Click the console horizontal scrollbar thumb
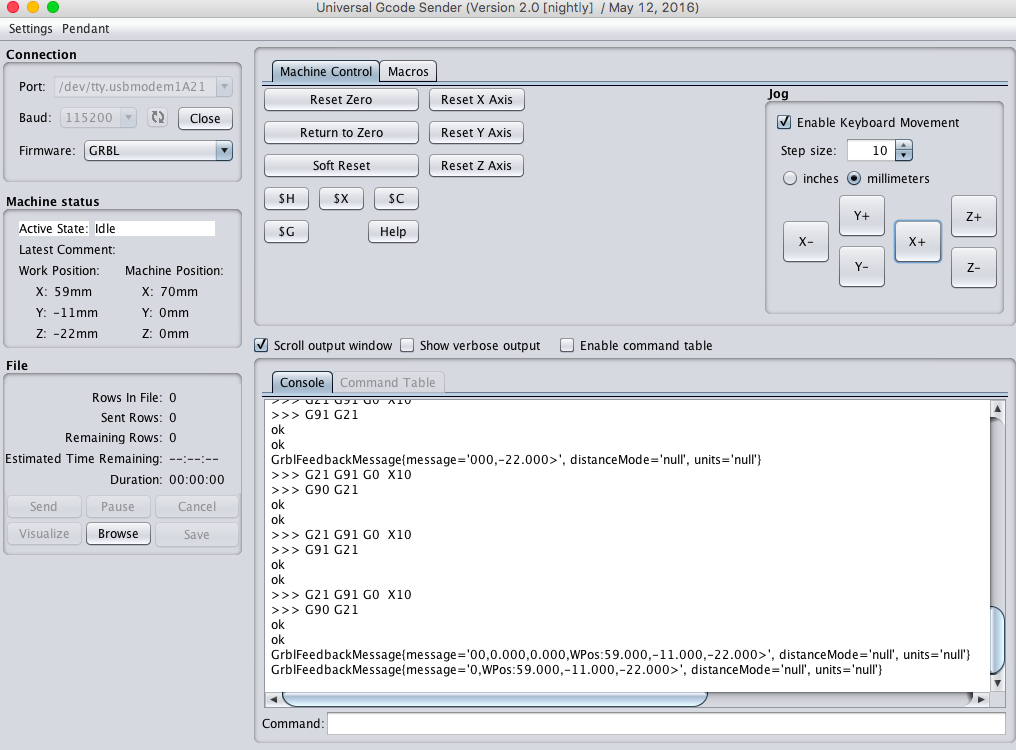This screenshot has width=1016, height=750. click(x=494, y=699)
